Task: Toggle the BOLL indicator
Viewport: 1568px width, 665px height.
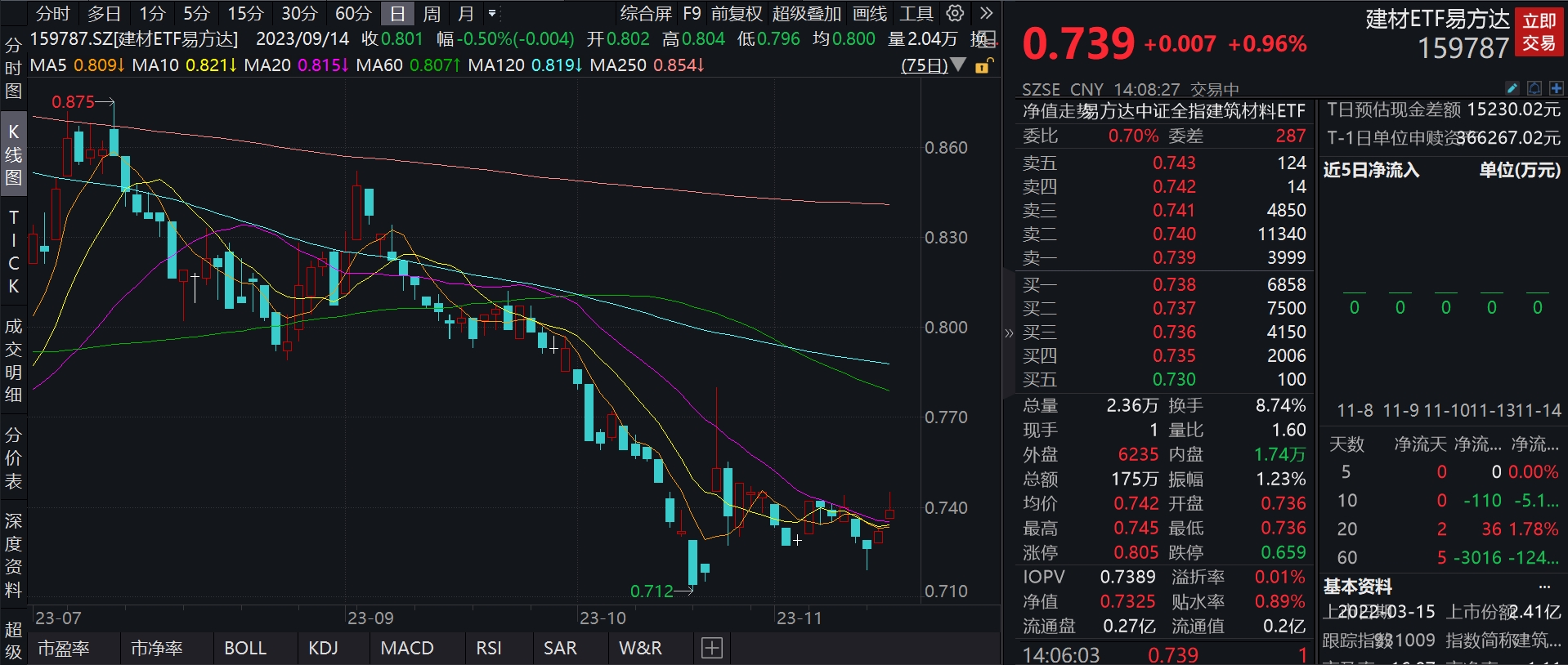Action: pos(245,648)
